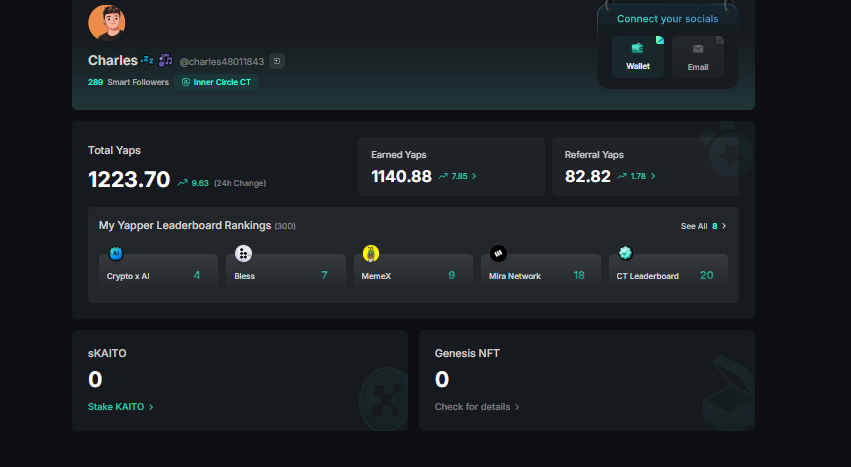Screen dimensions: 851x467
Task: Open the MemeX leaderboard card
Action: click(413, 273)
